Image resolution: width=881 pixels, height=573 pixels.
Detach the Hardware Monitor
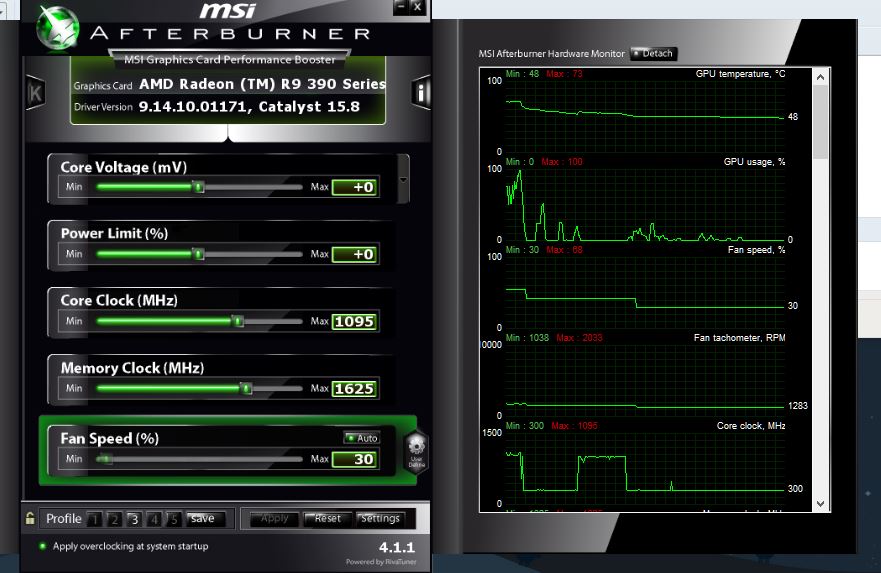[x=654, y=53]
